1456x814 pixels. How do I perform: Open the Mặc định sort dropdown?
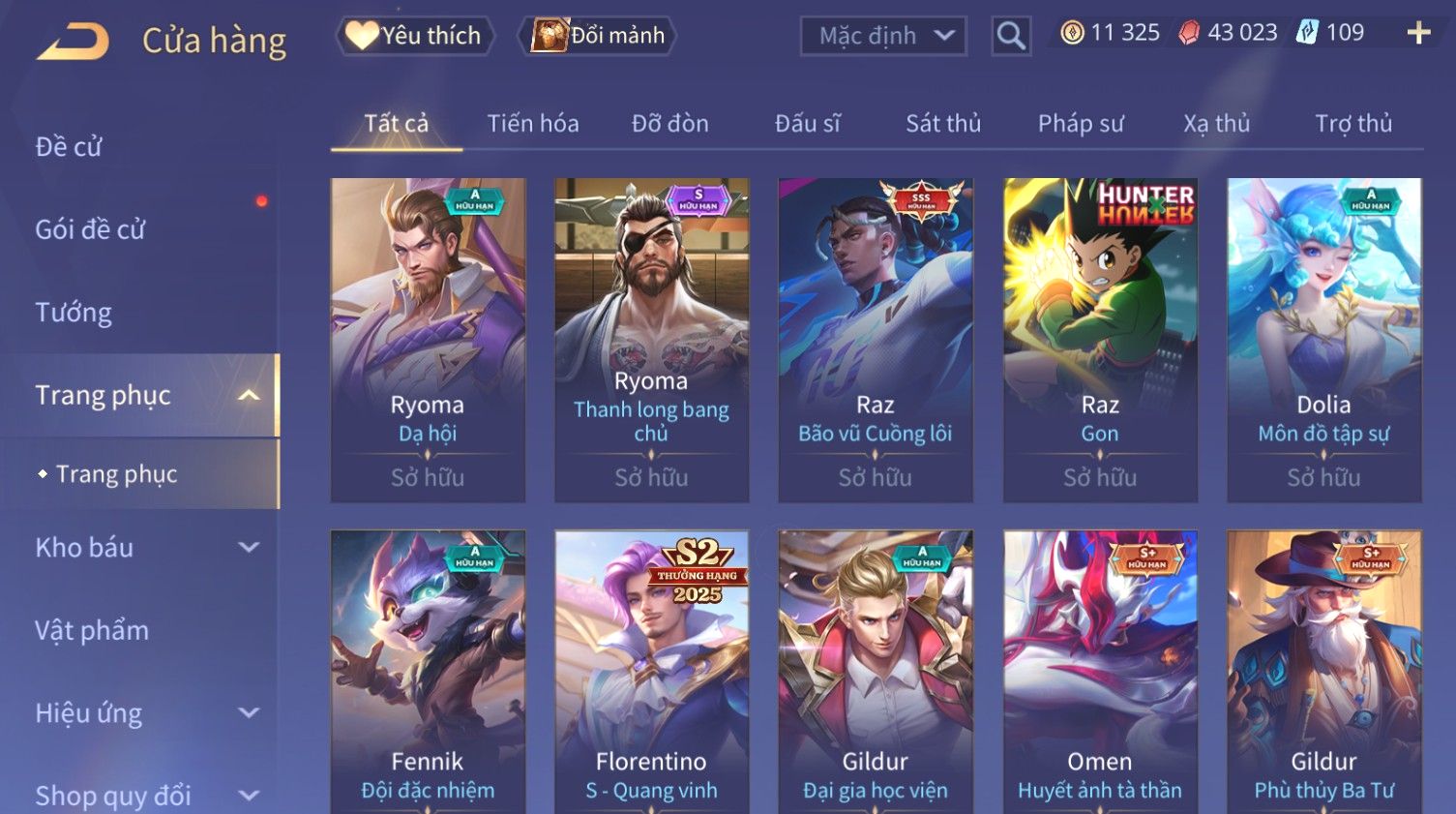click(883, 36)
